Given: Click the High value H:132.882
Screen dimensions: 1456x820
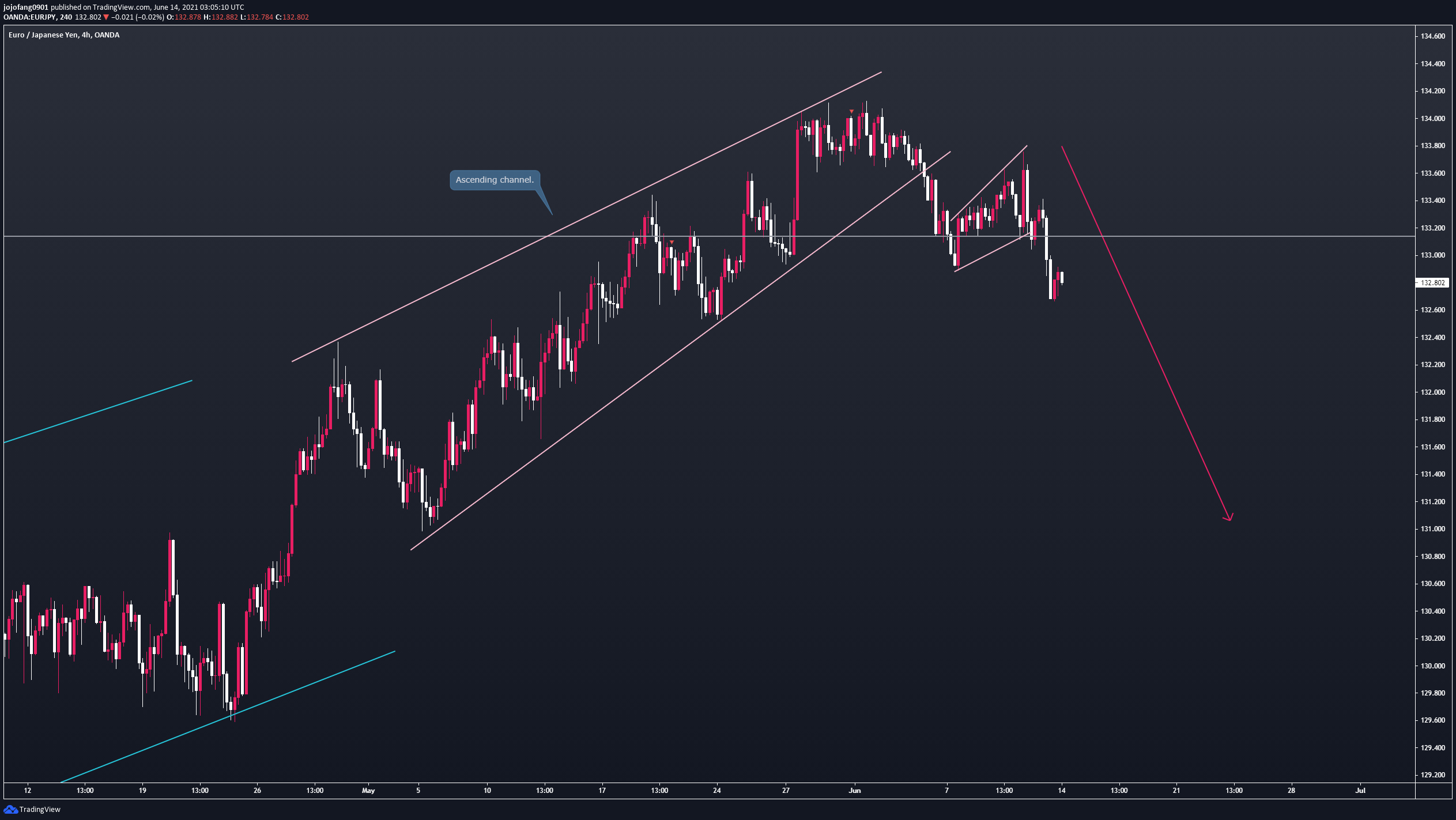Looking at the screenshot, I should click(221, 17).
